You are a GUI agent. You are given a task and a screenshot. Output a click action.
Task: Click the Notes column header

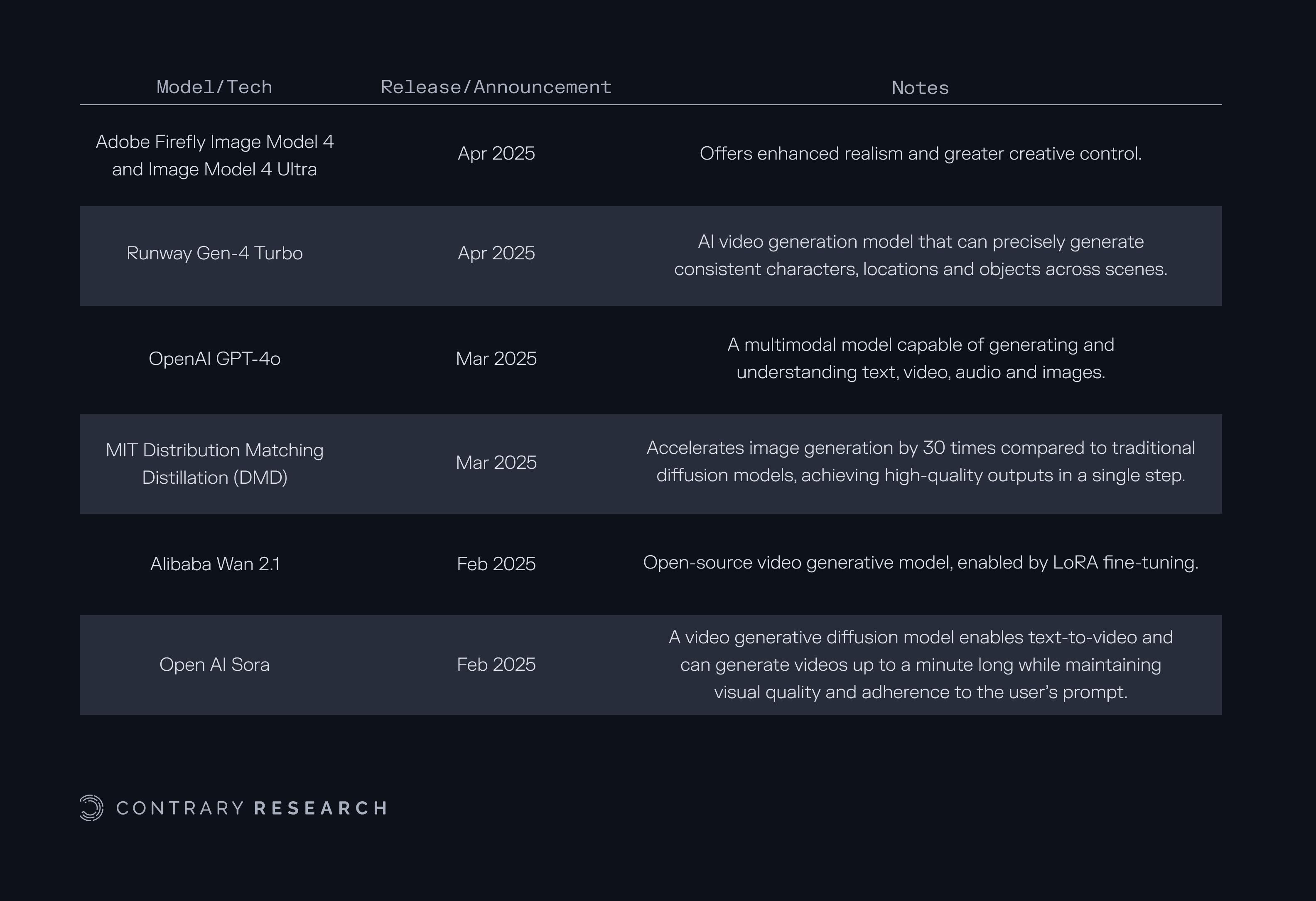pyautogui.click(x=920, y=88)
